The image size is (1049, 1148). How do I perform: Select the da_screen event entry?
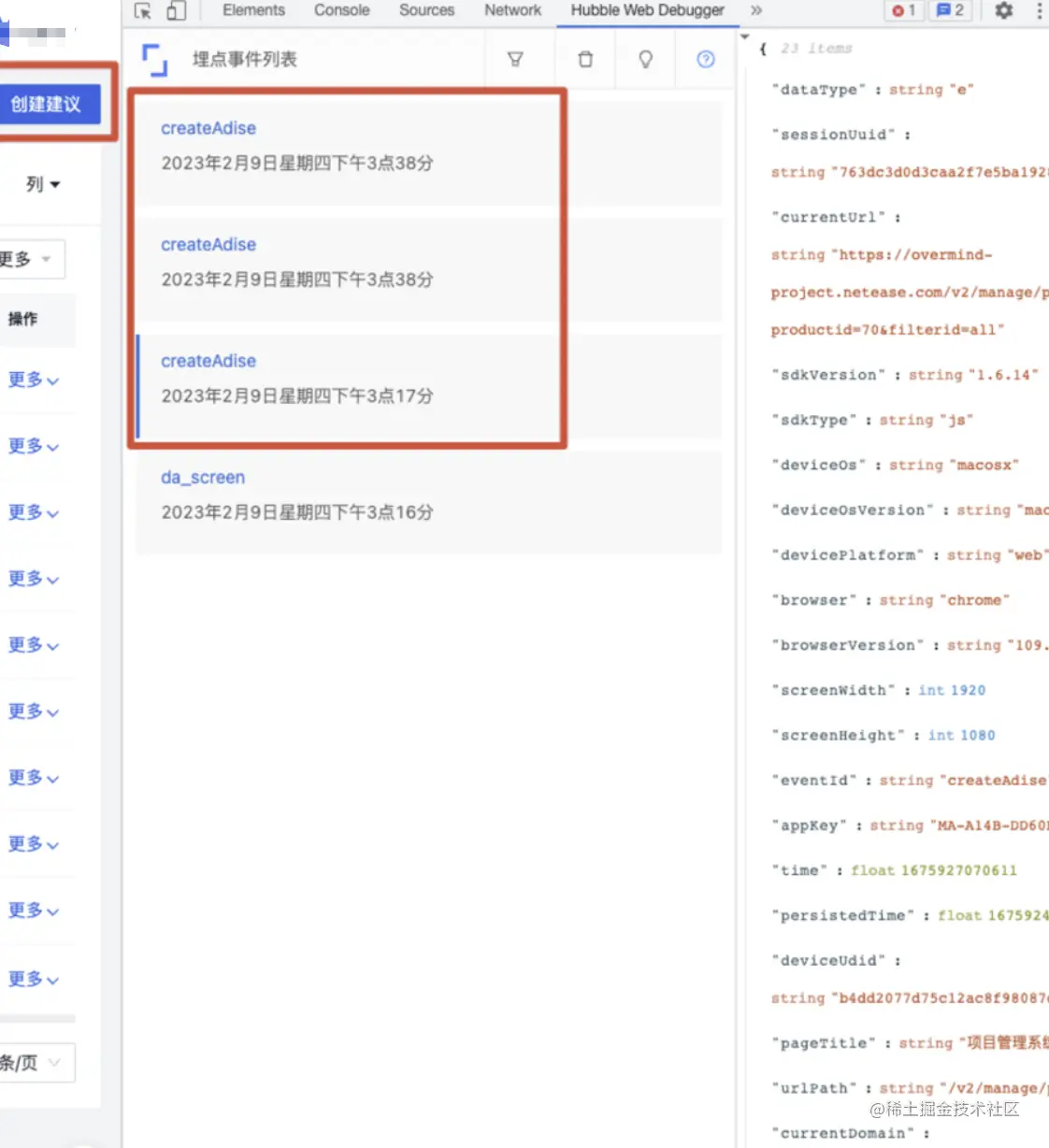428,503
